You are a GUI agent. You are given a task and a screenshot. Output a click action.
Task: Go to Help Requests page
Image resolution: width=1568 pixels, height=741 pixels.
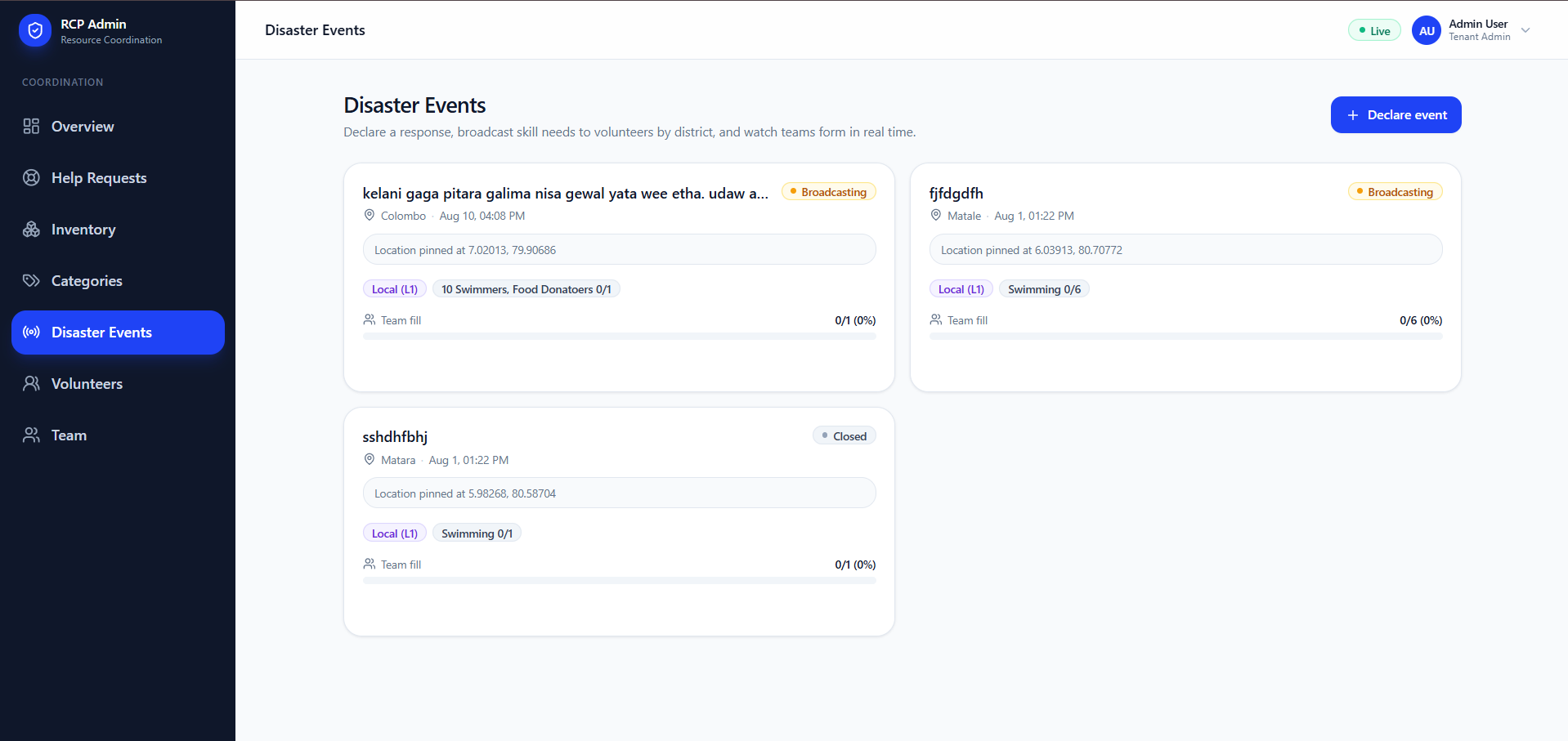pyautogui.click(x=118, y=177)
